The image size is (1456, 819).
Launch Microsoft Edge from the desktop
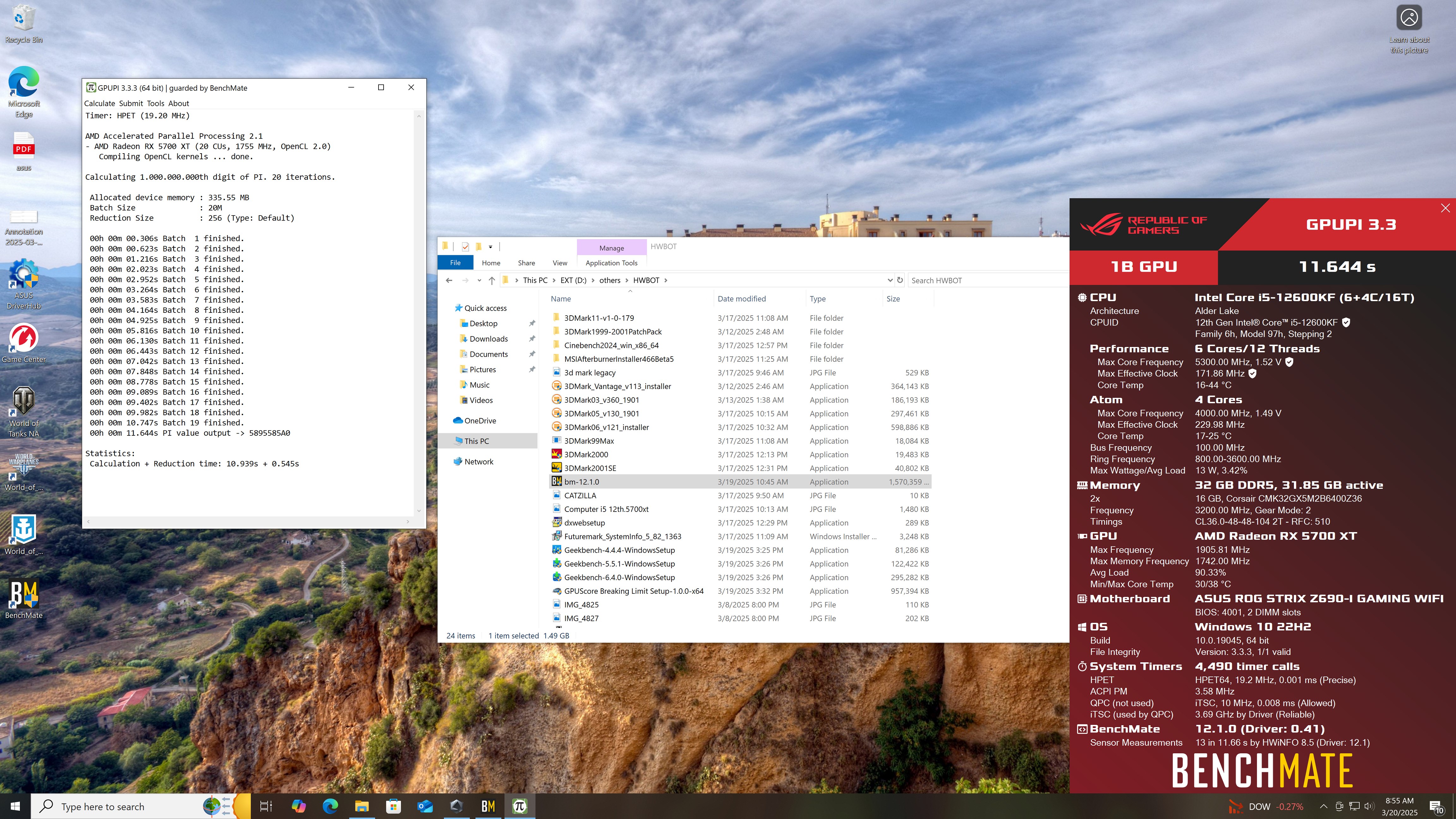[x=23, y=92]
